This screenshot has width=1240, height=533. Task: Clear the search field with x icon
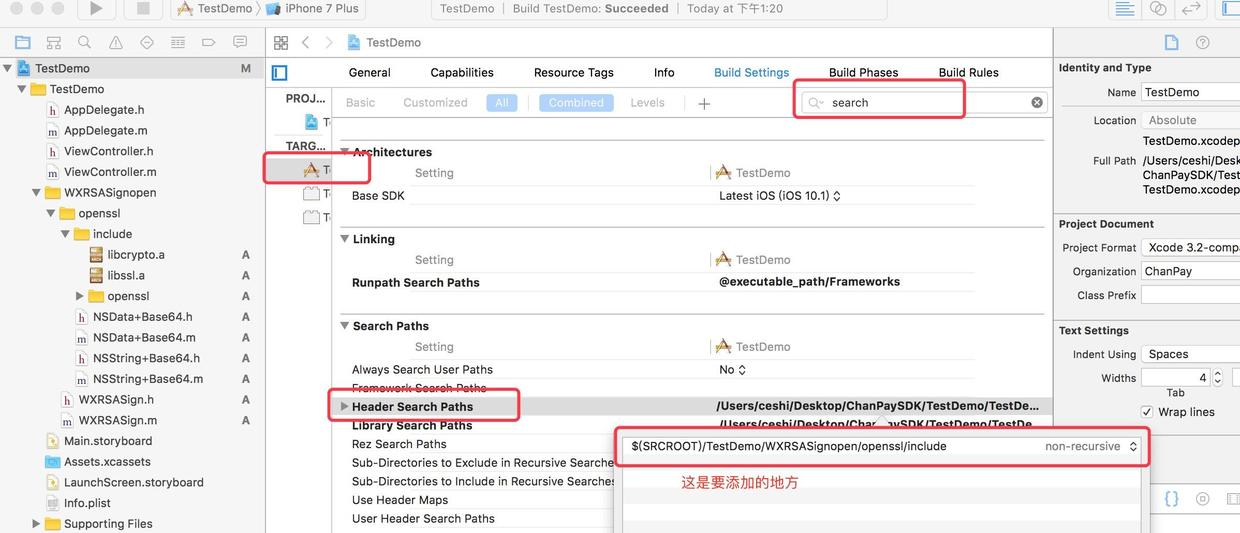pos(1037,102)
